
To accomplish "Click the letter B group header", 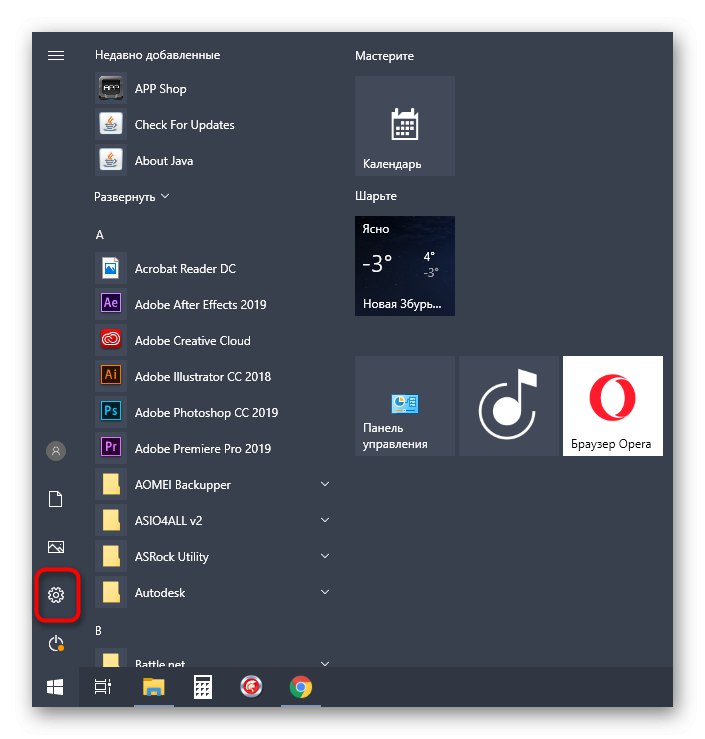I will (98, 631).
